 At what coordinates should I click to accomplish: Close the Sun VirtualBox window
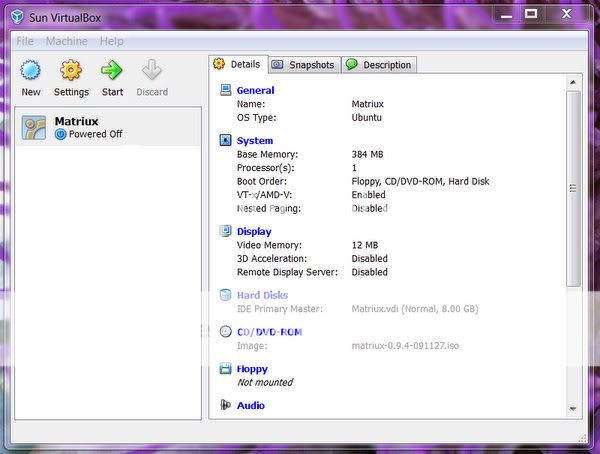(566, 14)
